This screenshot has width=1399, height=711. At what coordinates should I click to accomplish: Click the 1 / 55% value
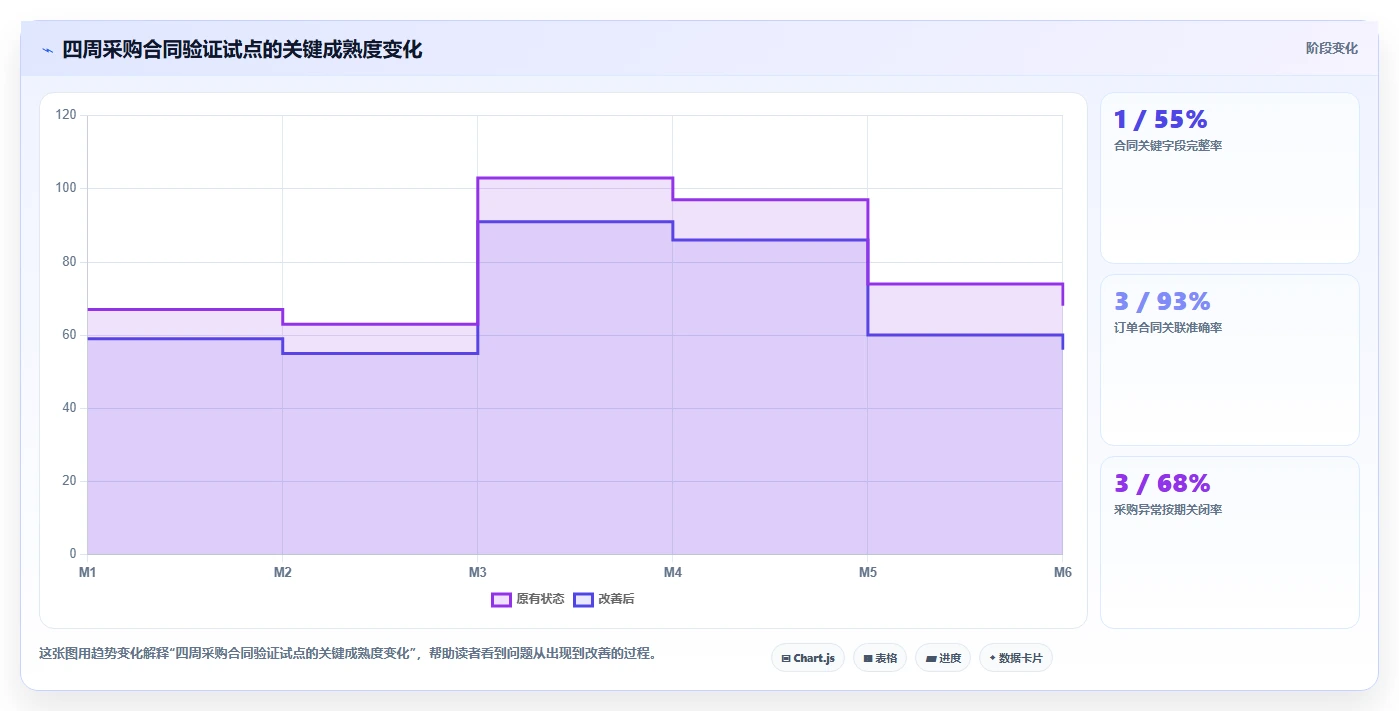(1161, 120)
